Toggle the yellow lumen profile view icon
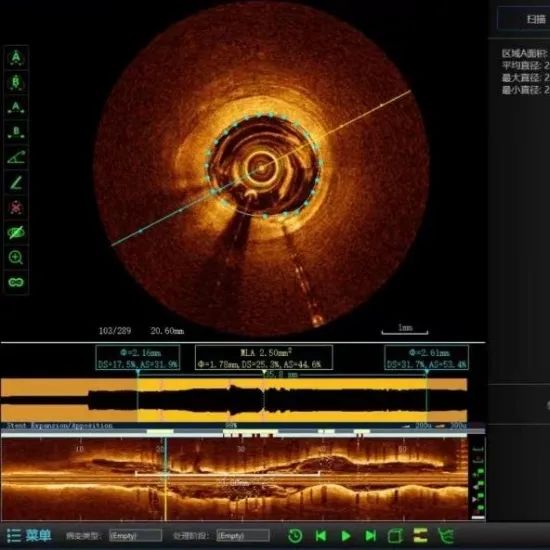This screenshot has height=550, width=550. 420,536
